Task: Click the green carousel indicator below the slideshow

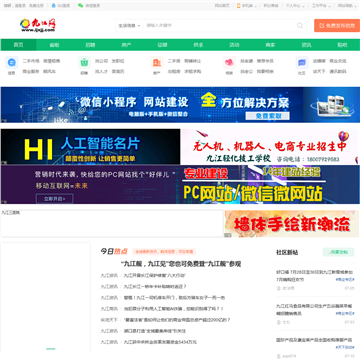Action: [51, 349]
